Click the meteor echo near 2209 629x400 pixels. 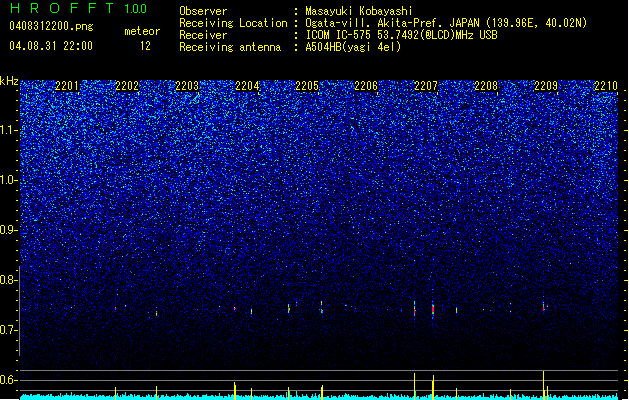(544, 307)
